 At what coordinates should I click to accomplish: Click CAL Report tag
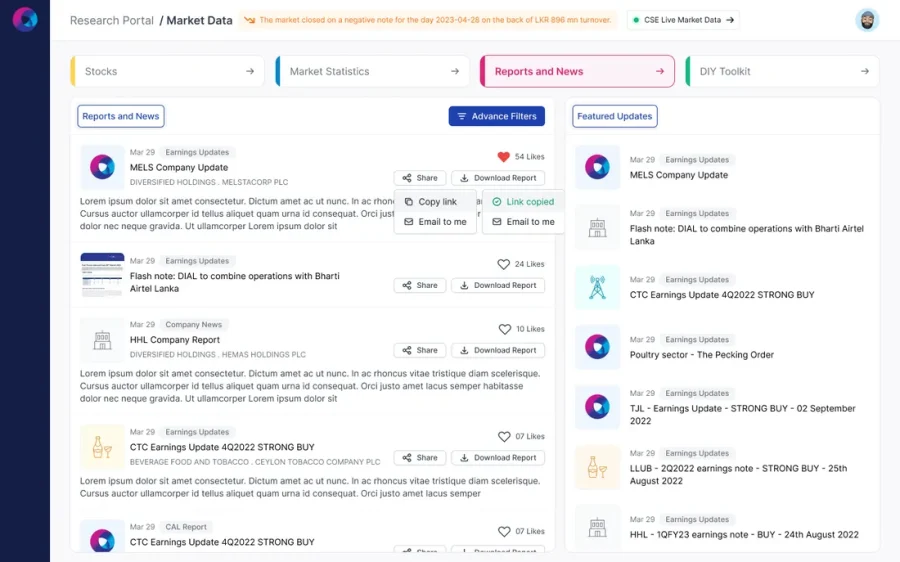point(185,527)
